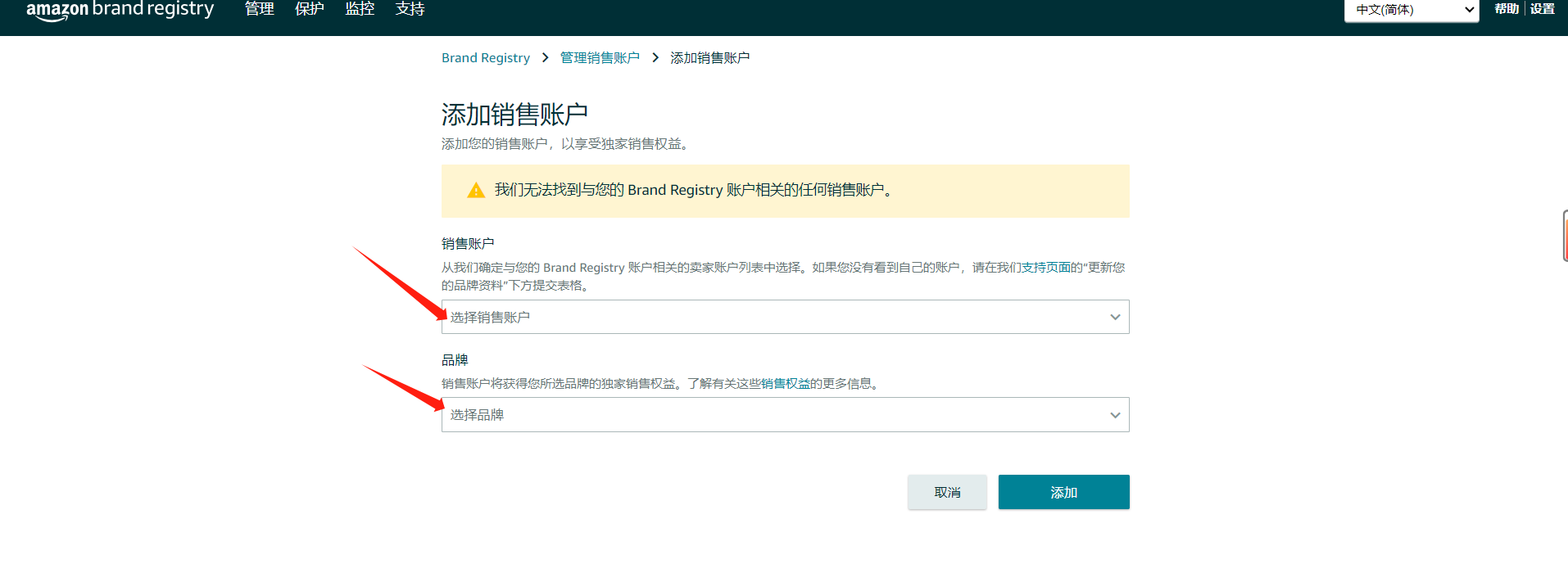Open the 中文(简体) language dropdown
Image resolution: width=1568 pixels, height=564 pixels.
(x=1412, y=11)
